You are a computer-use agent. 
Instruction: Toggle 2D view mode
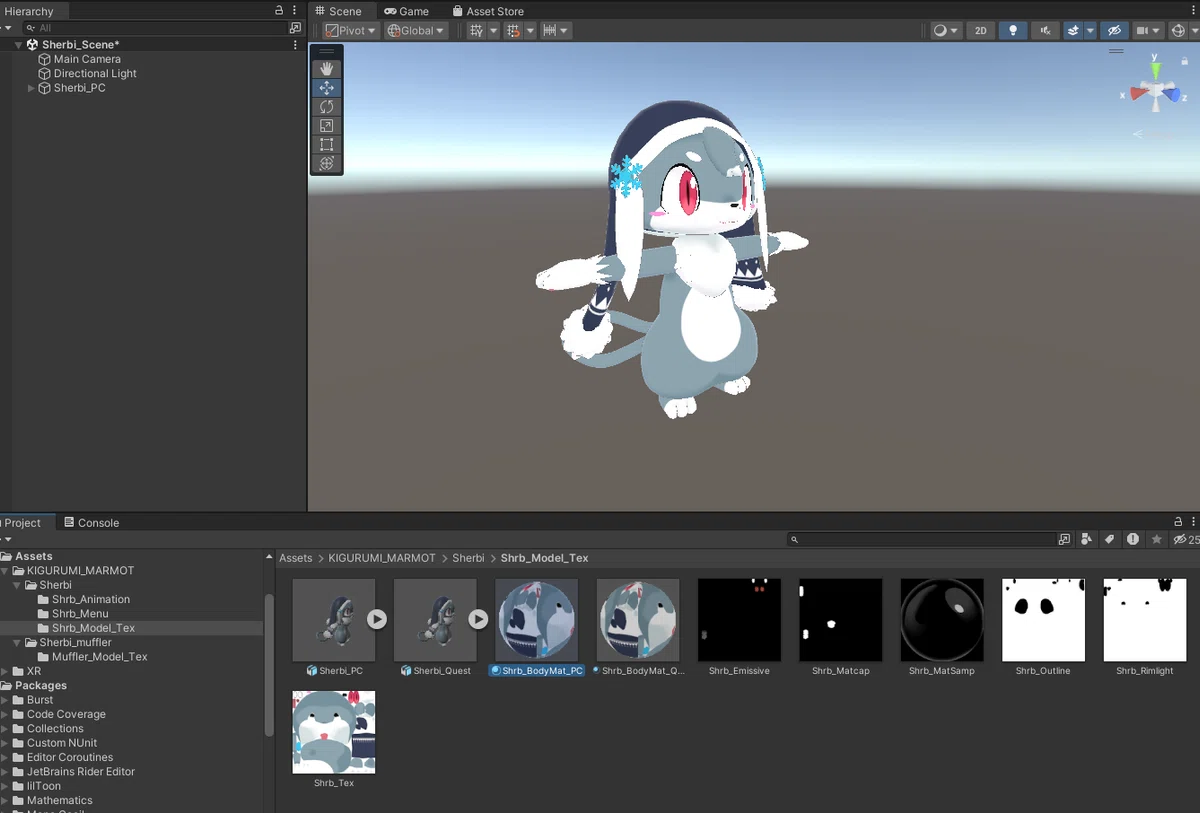pos(981,31)
